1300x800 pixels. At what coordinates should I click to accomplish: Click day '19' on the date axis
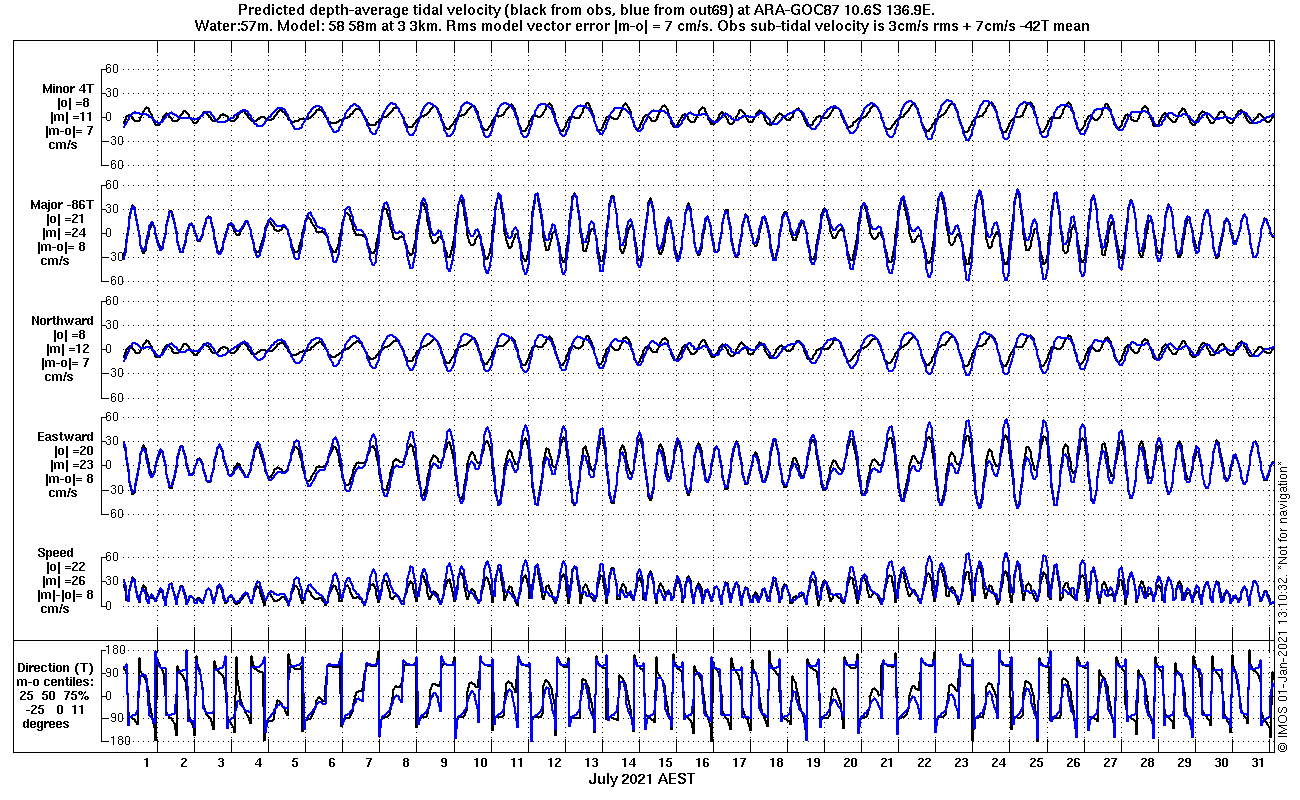tap(813, 762)
